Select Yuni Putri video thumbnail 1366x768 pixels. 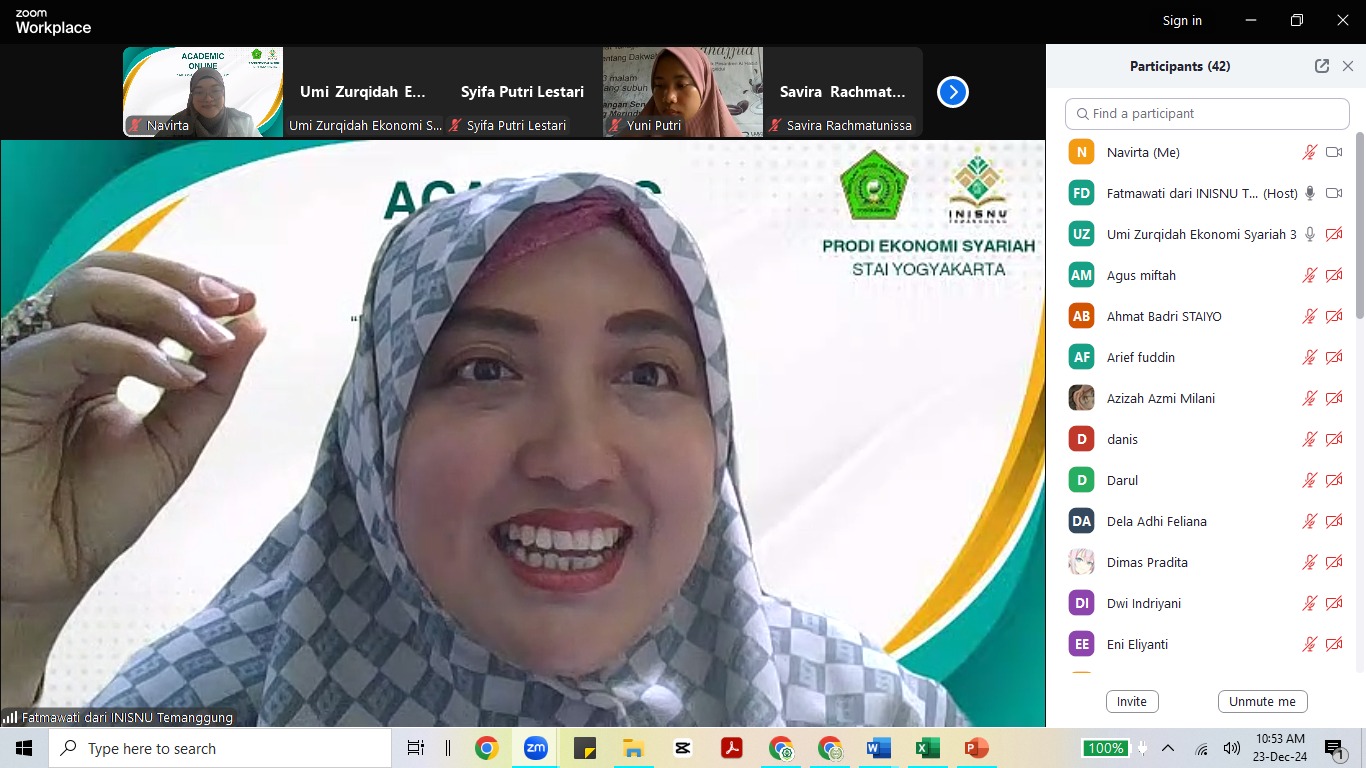682,92
